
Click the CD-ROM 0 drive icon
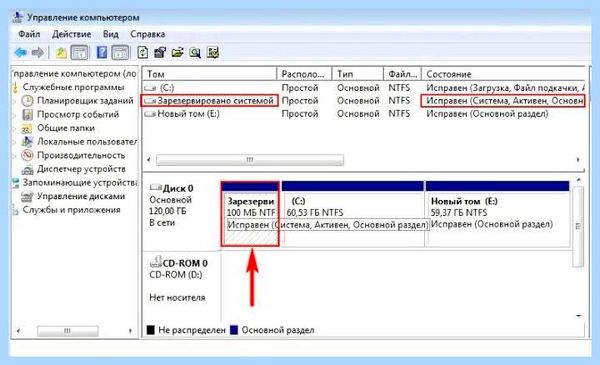[156, 262]
